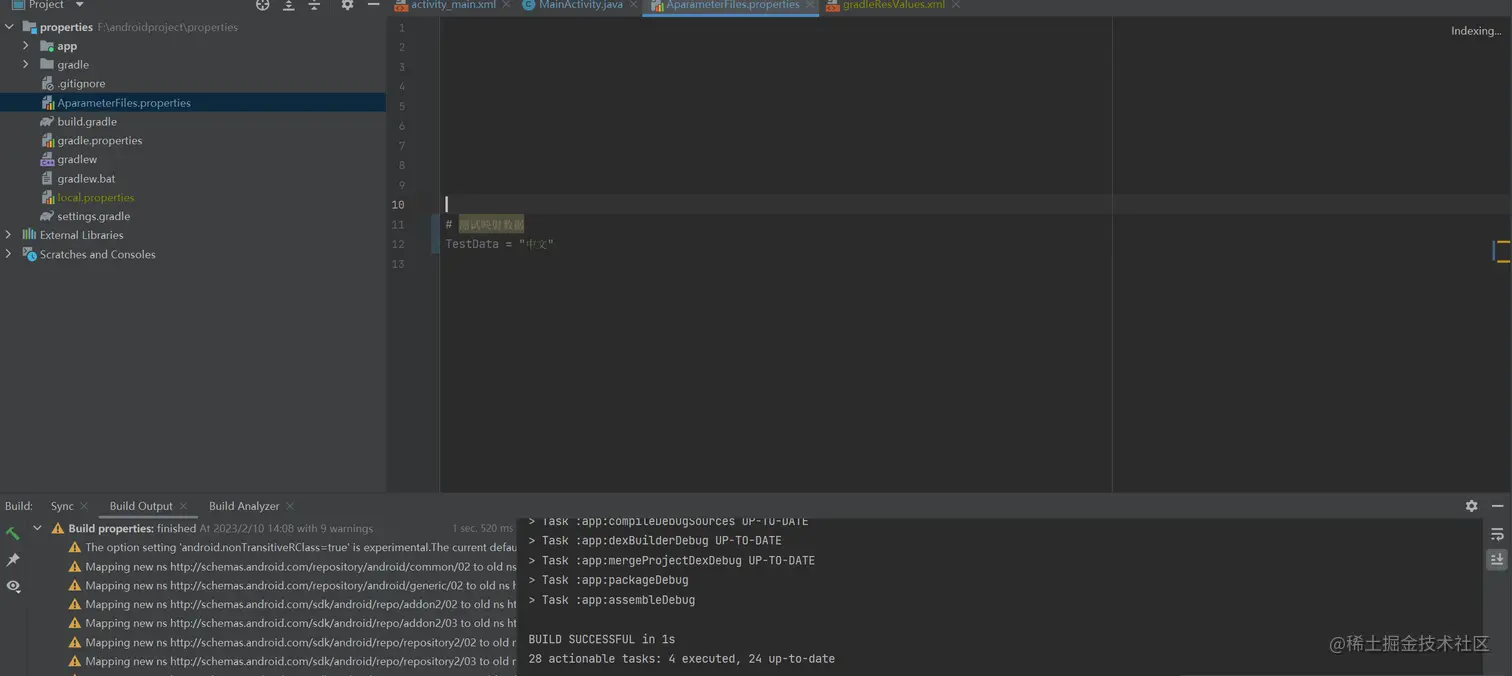Click the comment on editor line 11
The width and height of the screenshot is (1512, 676).
tap(485, 225)
